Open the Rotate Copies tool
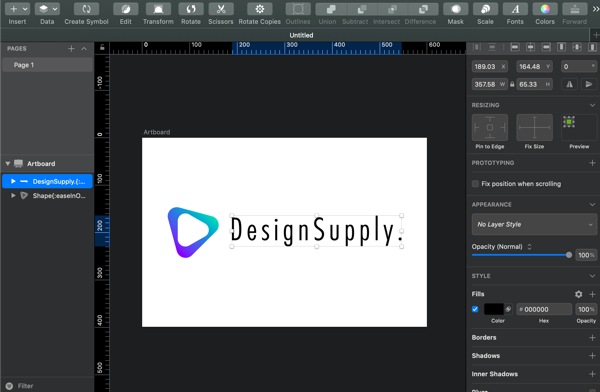 click(x=259, y=9)
